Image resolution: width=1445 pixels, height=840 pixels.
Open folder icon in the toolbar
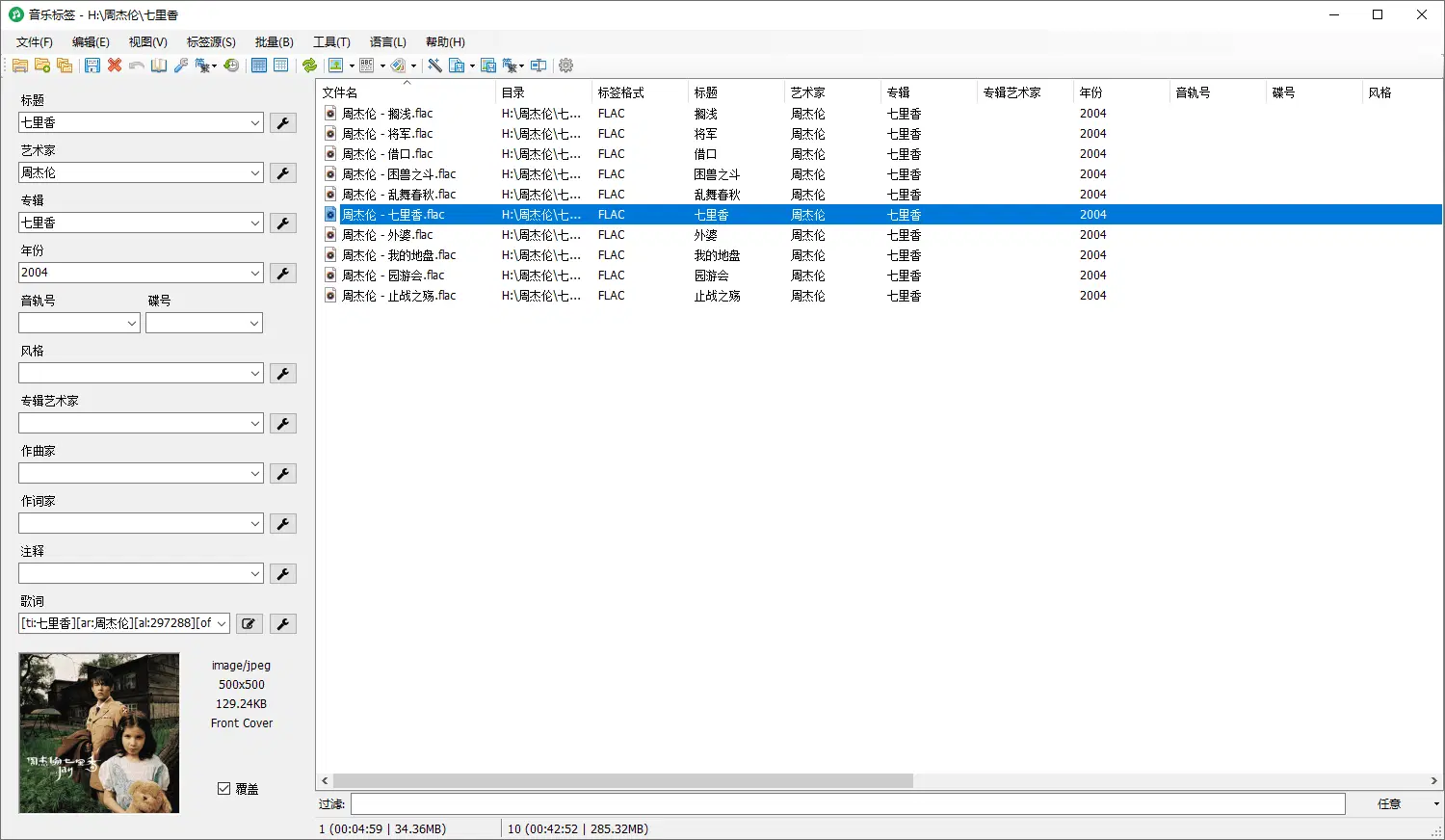19,66
